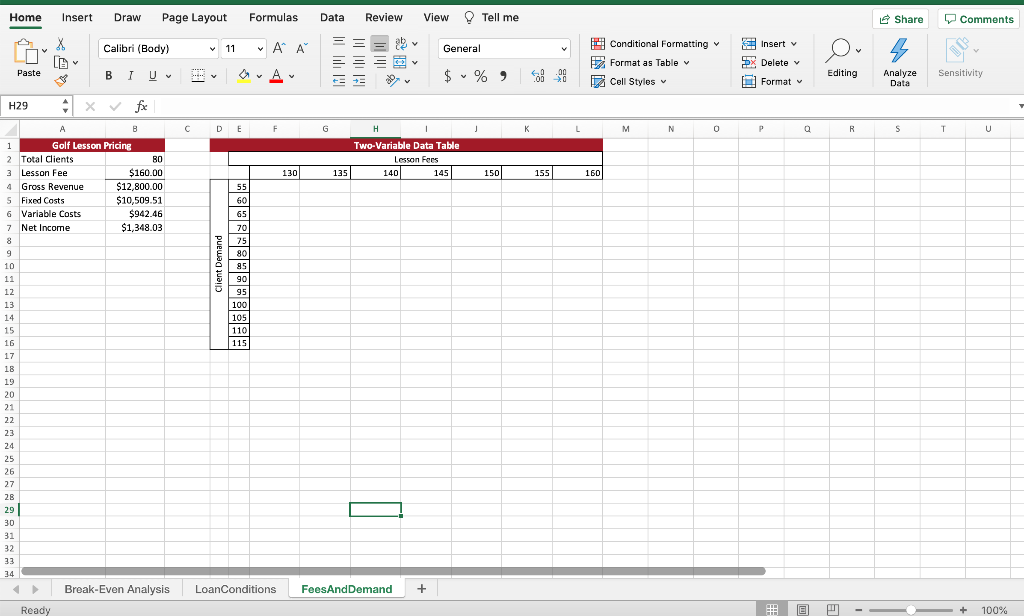Toggle Italic formatting
Screen dimensions: 1024x616
tap(131, 76)
